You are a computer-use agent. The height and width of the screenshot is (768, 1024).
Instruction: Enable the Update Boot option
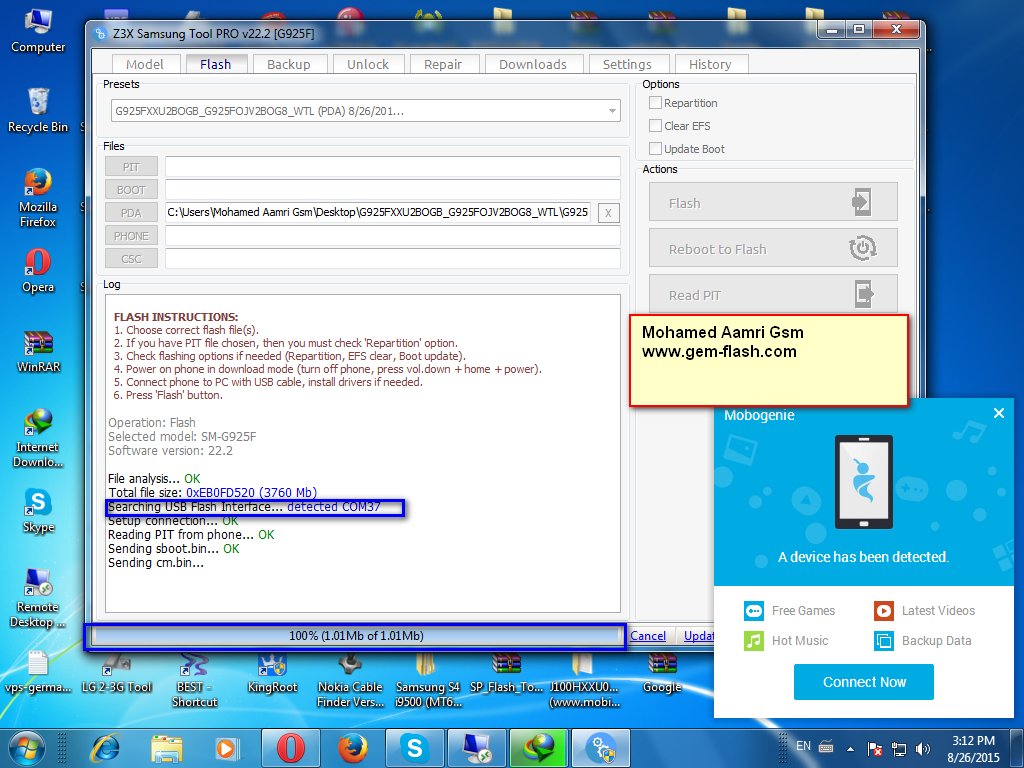(655, 148)
